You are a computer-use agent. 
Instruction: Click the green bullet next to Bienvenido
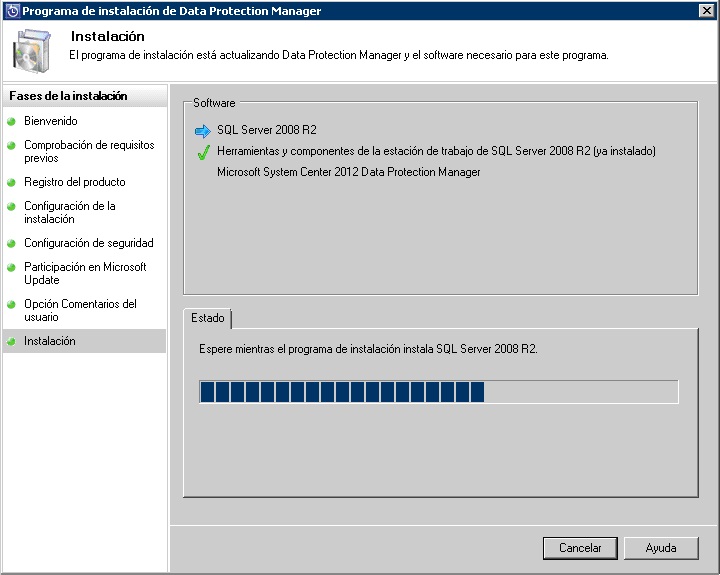coord(11,122)
